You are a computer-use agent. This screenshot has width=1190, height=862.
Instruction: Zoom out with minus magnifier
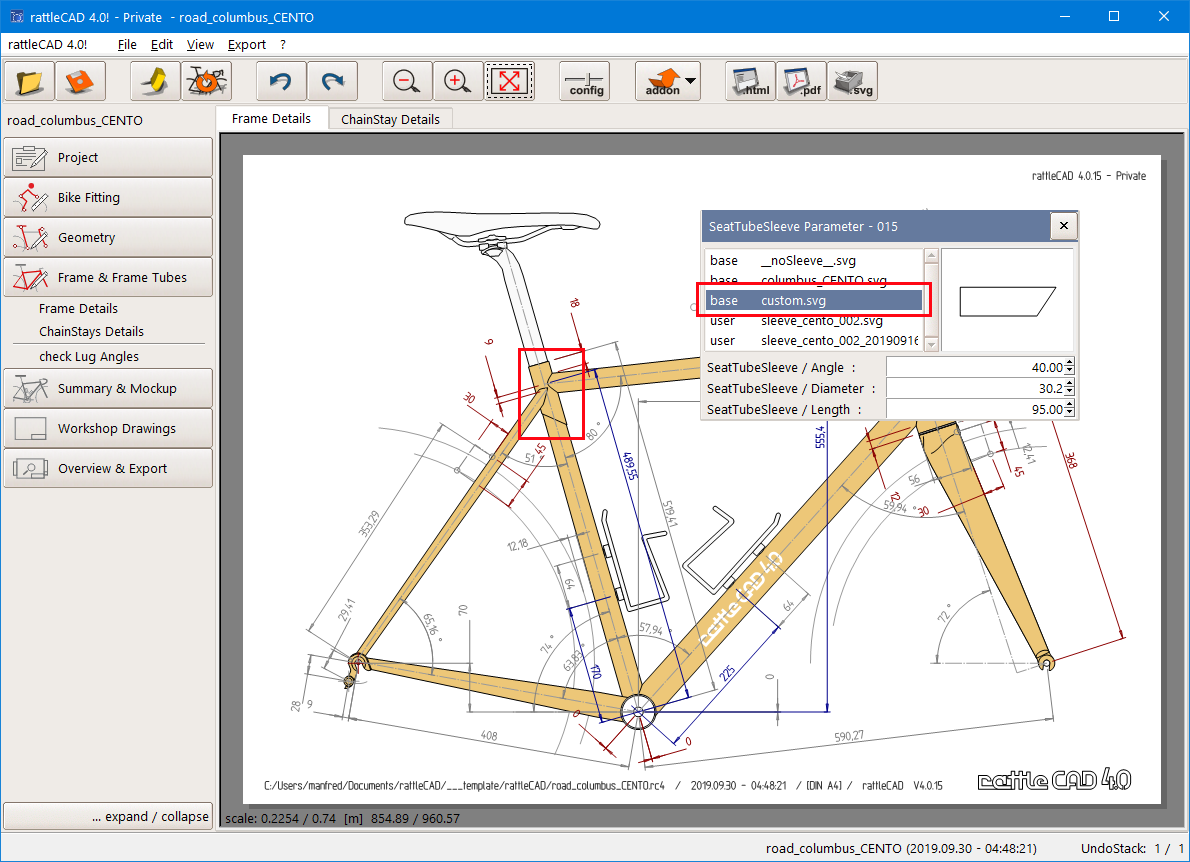click(x=408, y=81)
